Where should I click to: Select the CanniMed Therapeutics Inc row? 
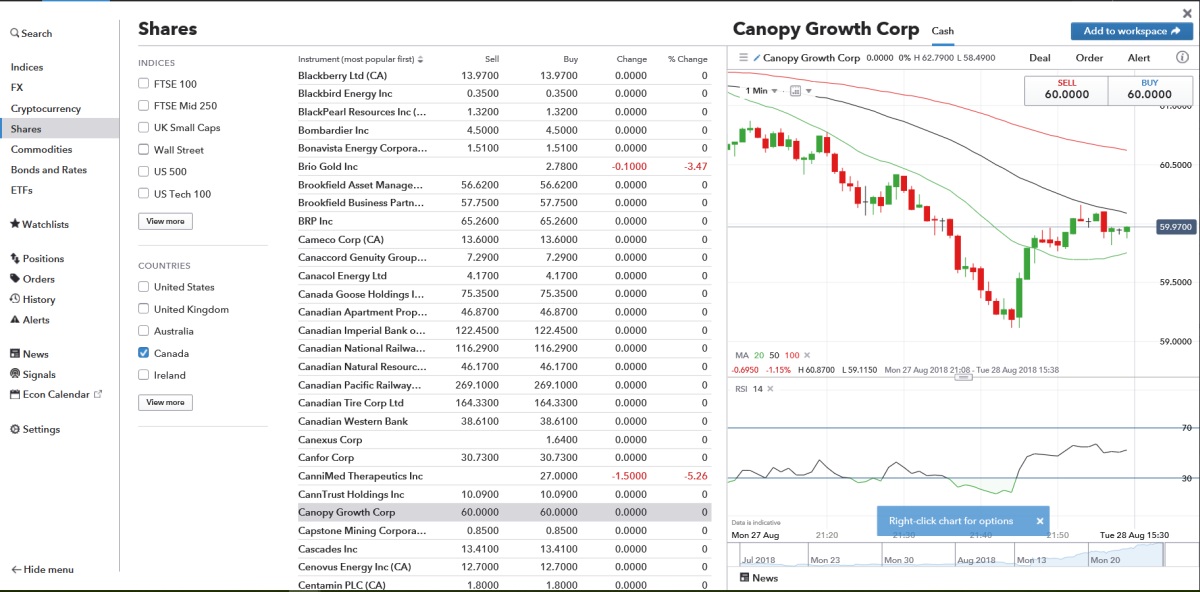504,476
